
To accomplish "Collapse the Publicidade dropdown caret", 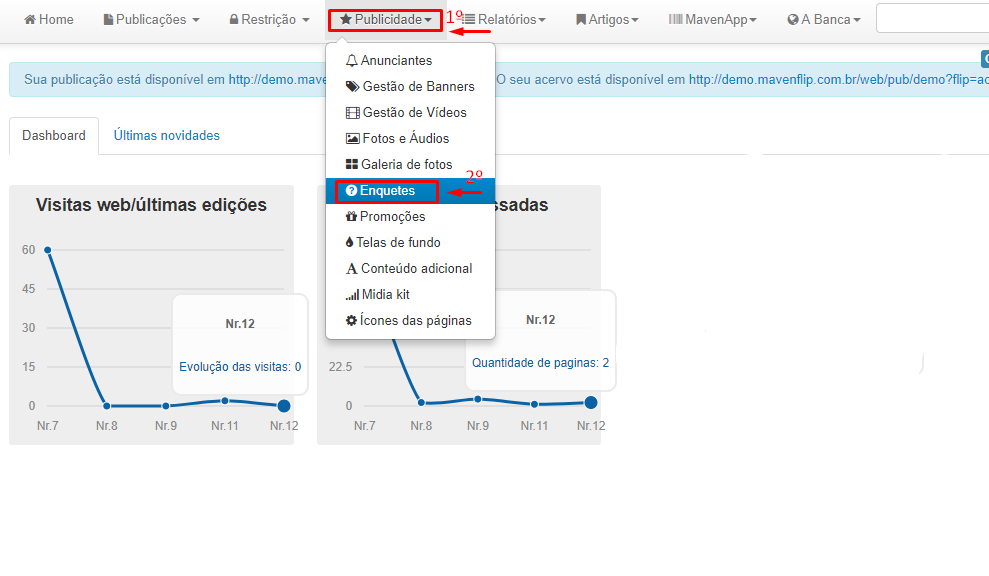I will point(428,20).
